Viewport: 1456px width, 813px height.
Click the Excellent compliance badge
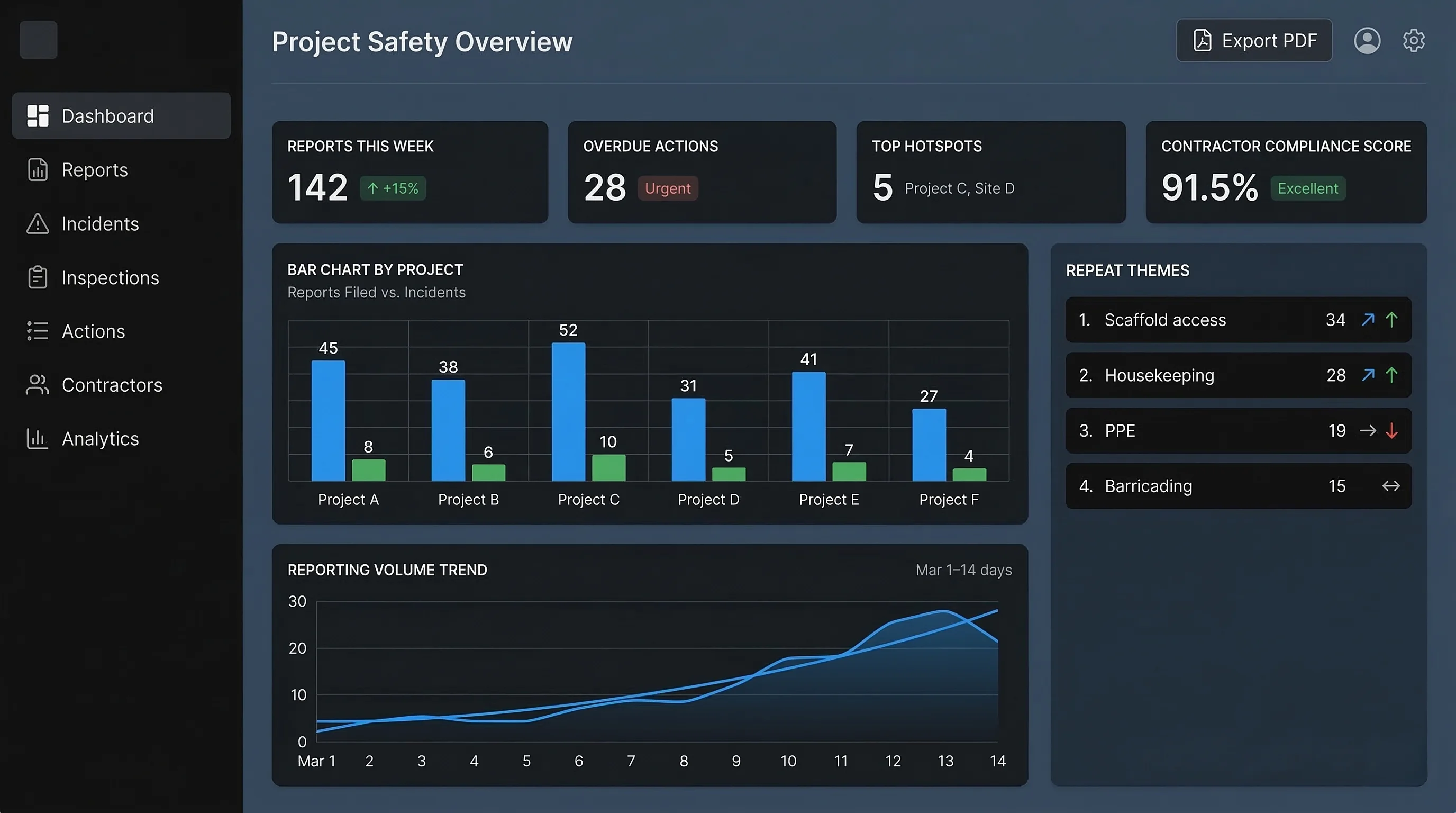coord(1308,188)
